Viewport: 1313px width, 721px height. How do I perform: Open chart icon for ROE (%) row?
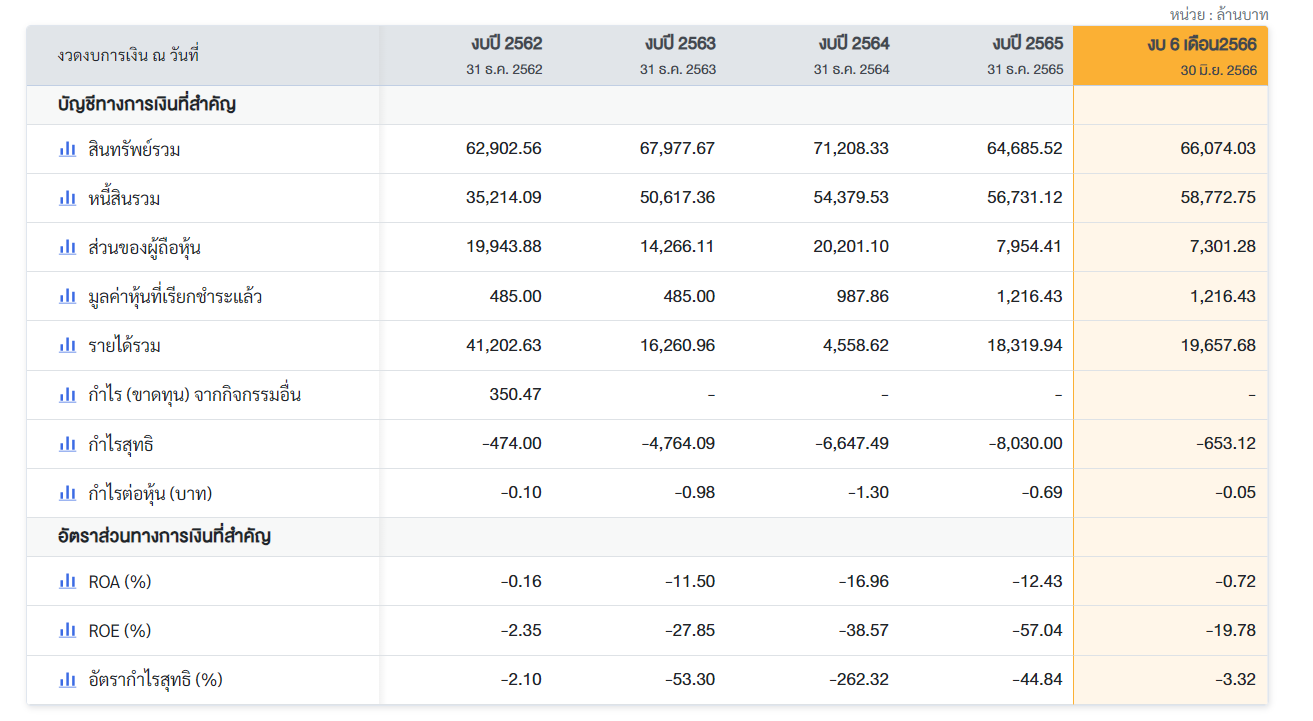67,630
